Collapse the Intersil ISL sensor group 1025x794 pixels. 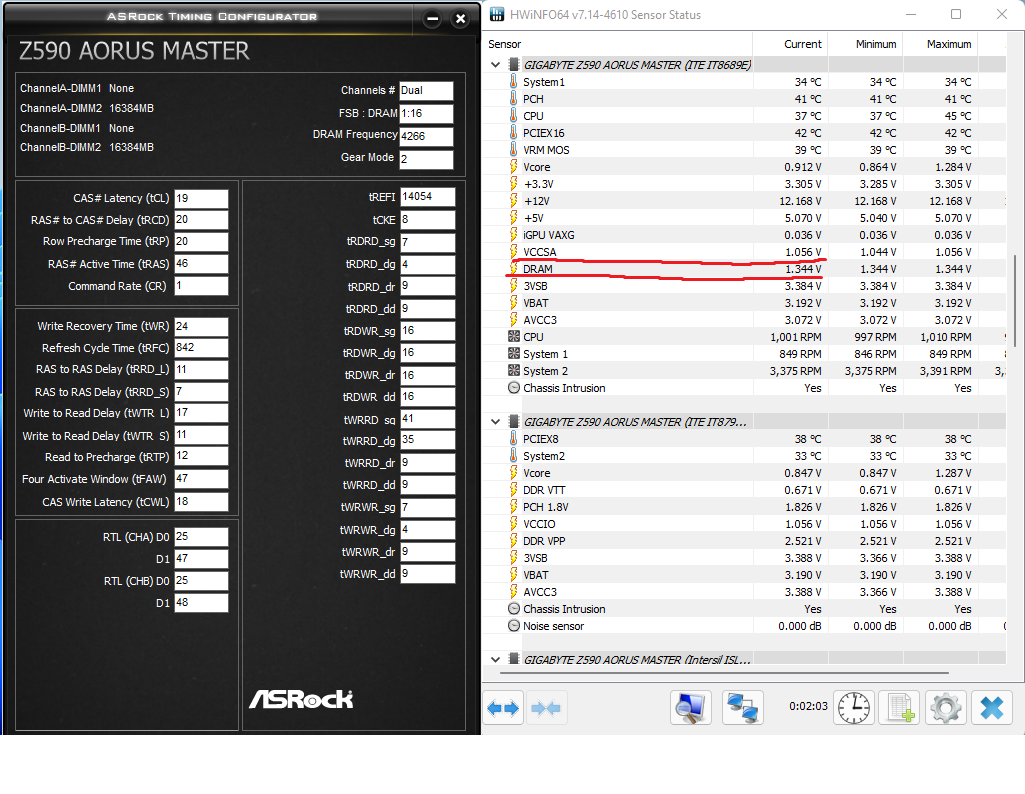click(x=496, y=659)
